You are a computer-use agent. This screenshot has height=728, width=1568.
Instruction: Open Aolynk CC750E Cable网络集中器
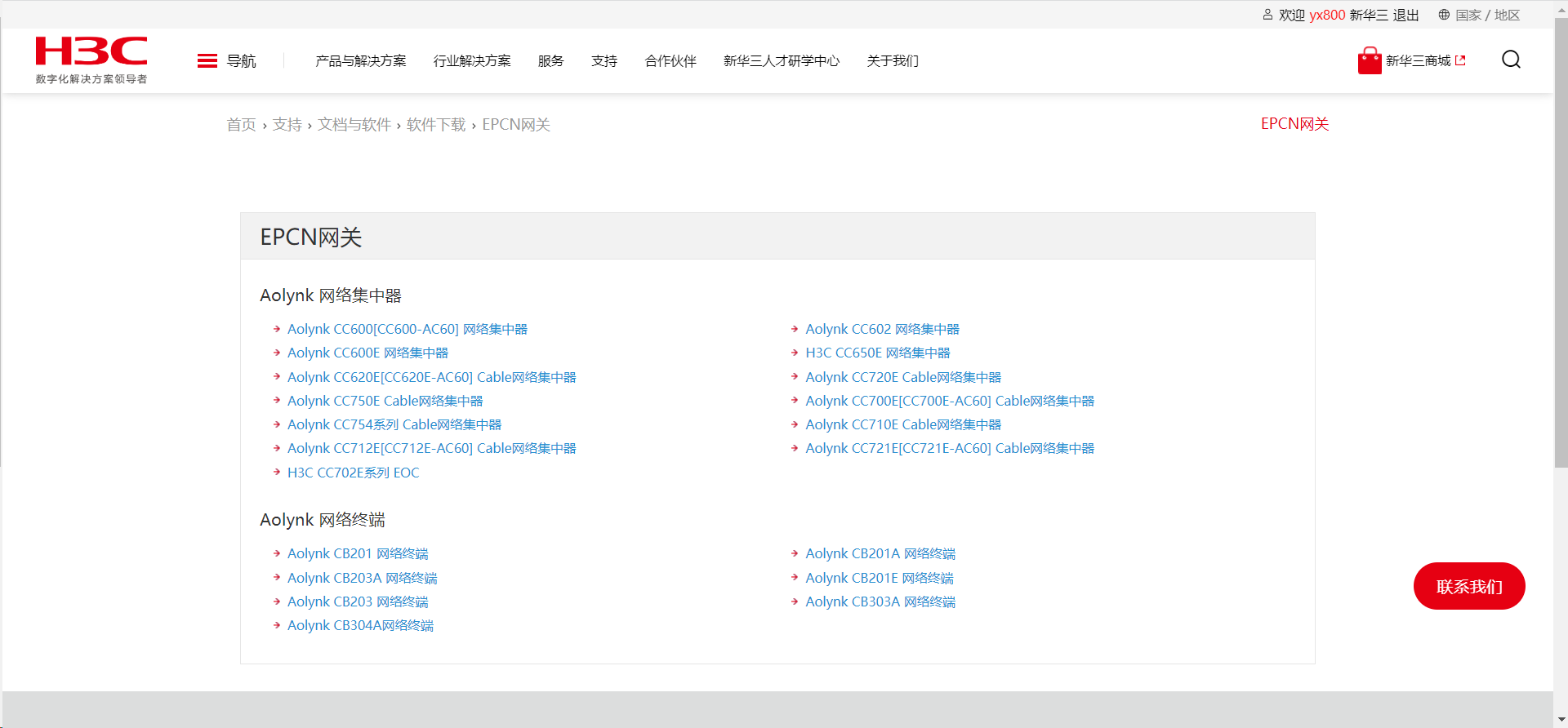click(x=385, y=401)
